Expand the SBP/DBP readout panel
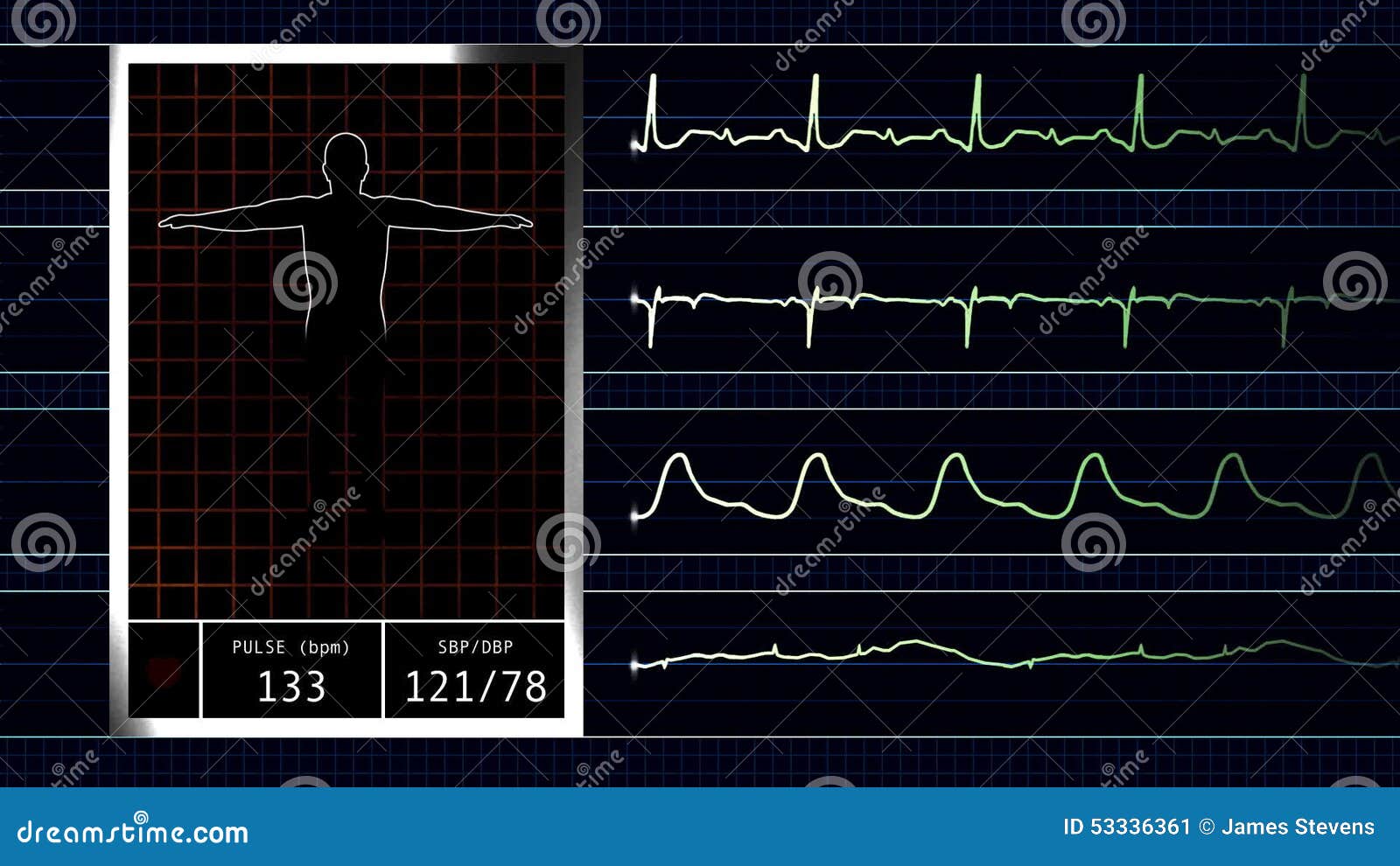Screen dimensions: 1400x866 click(478, 668)
